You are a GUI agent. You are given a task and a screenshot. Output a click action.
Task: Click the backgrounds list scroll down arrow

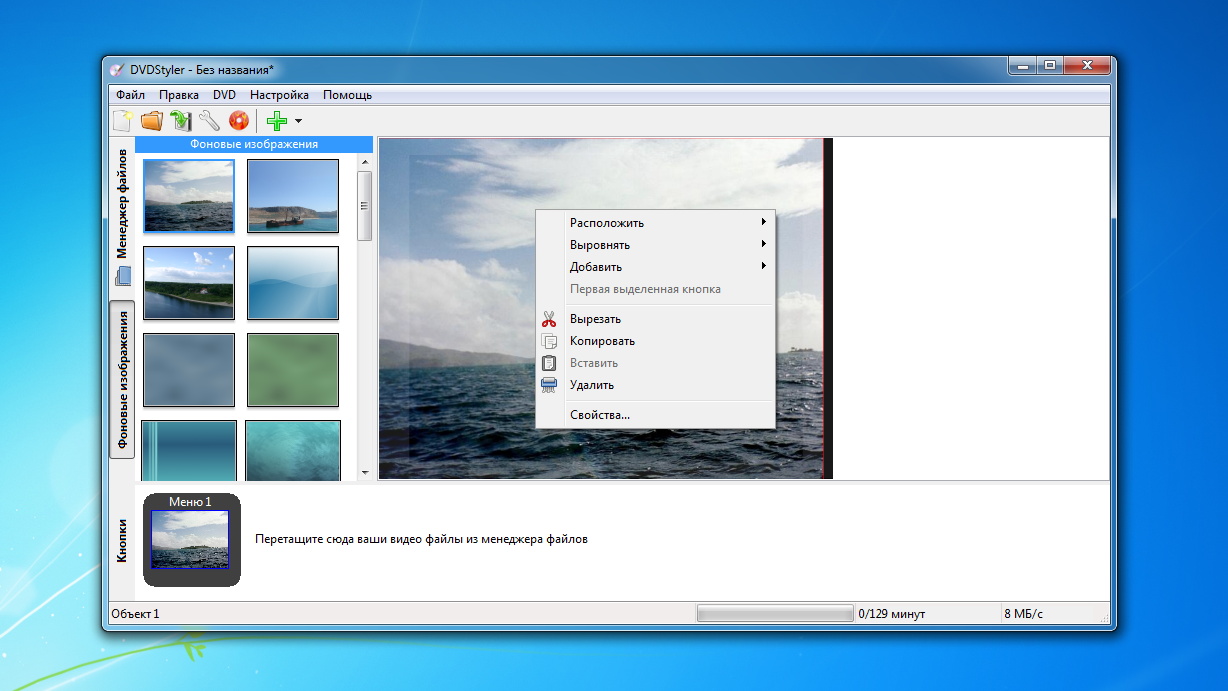(x=364, y=472)
